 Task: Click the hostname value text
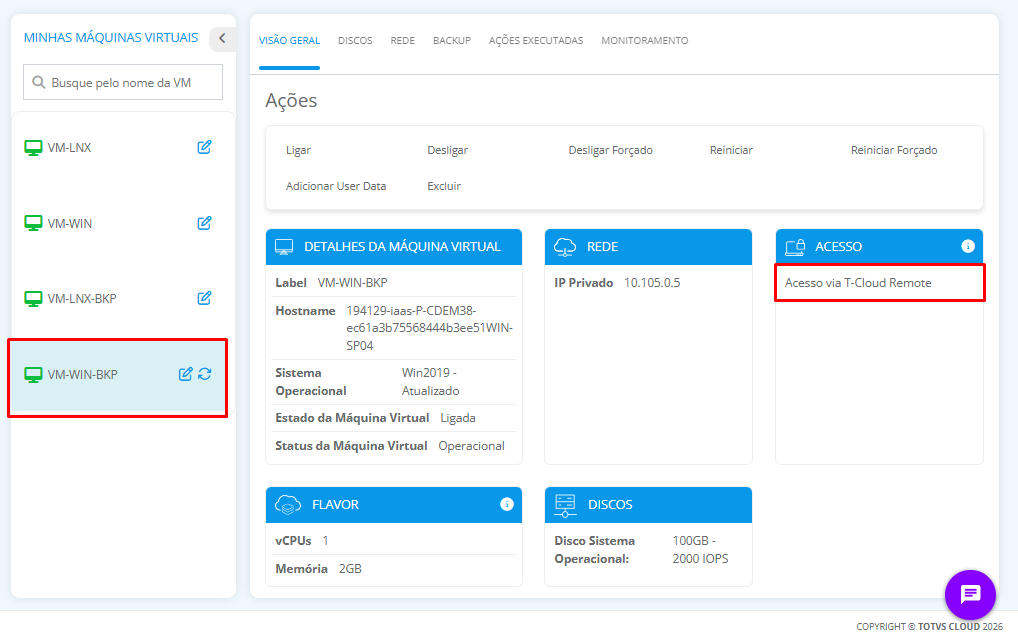click(430, 328)
